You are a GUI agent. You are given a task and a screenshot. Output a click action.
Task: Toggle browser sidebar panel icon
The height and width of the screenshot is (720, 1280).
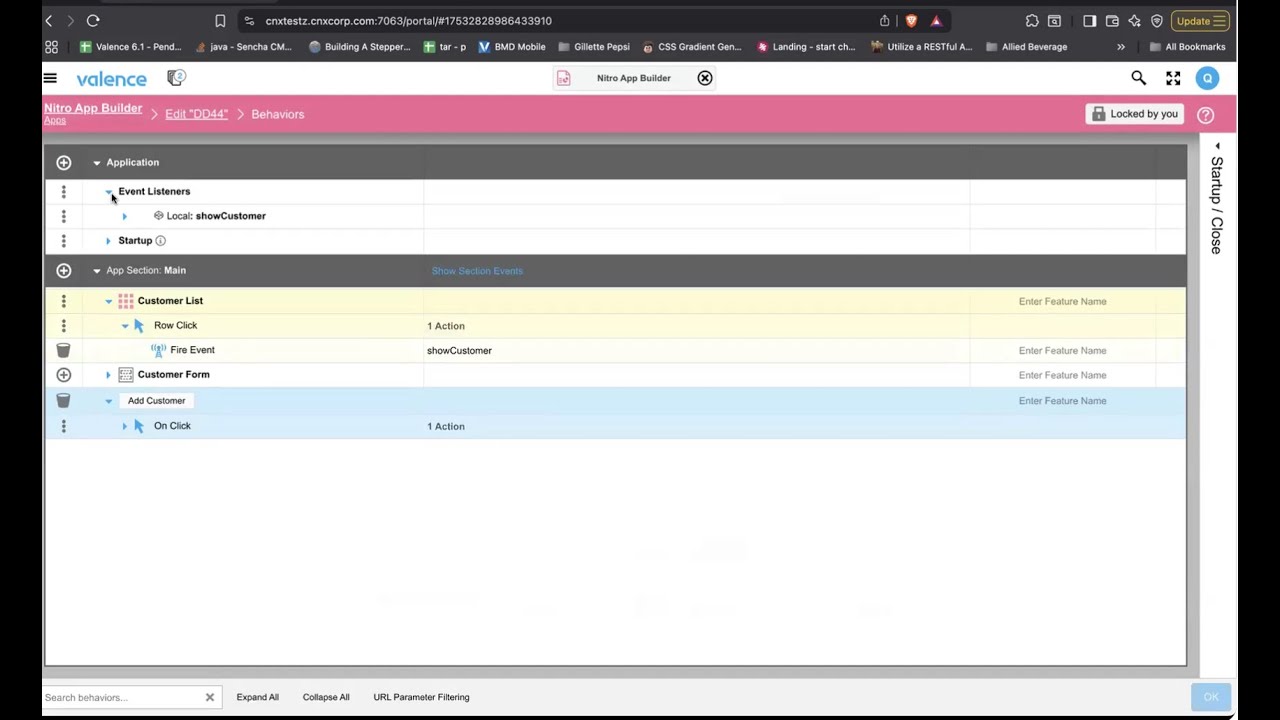pos(1090,20)
